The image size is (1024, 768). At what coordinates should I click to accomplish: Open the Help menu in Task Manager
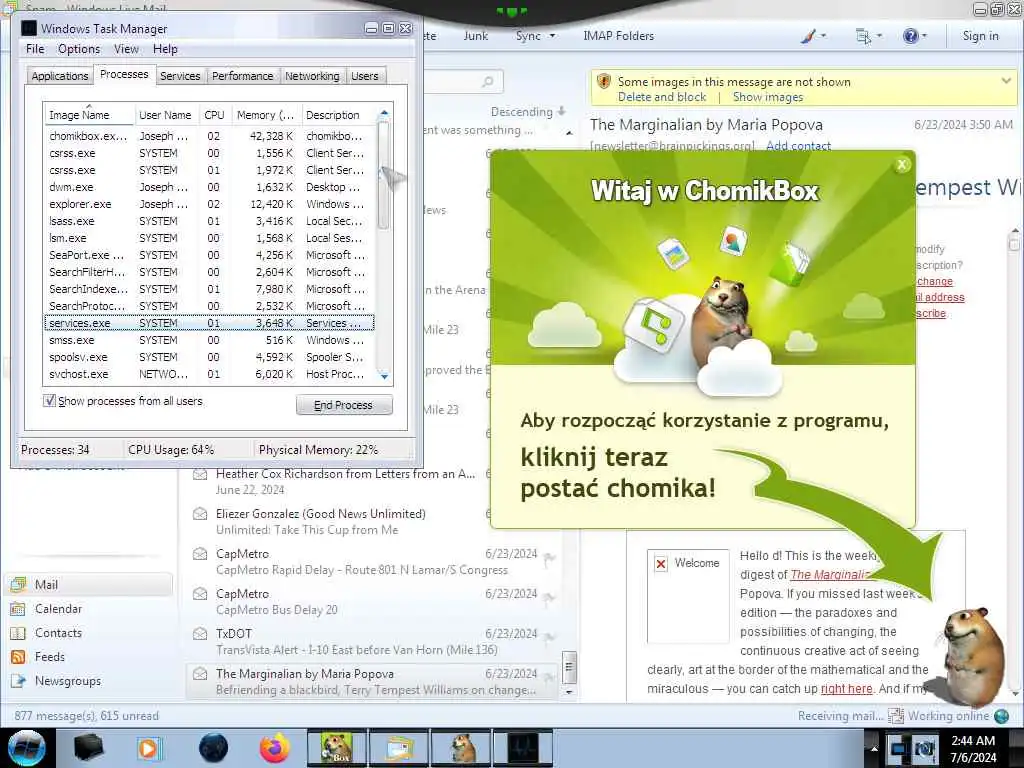click(x=165, y=49)
